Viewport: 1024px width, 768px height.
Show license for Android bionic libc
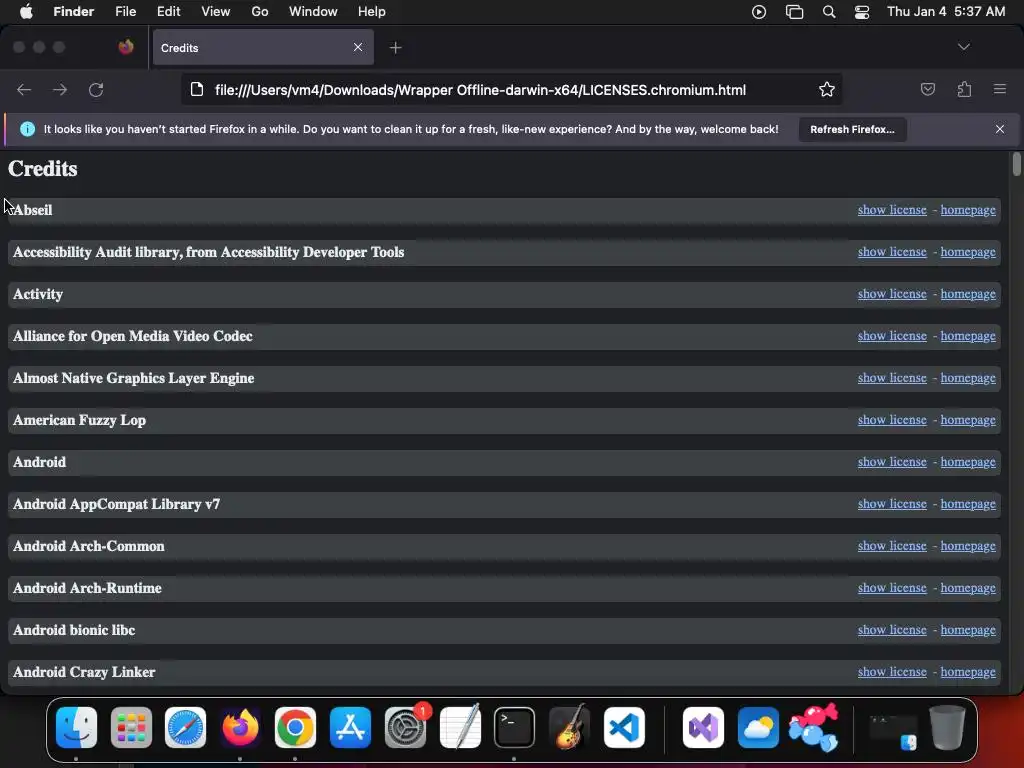tap(892, 630)
